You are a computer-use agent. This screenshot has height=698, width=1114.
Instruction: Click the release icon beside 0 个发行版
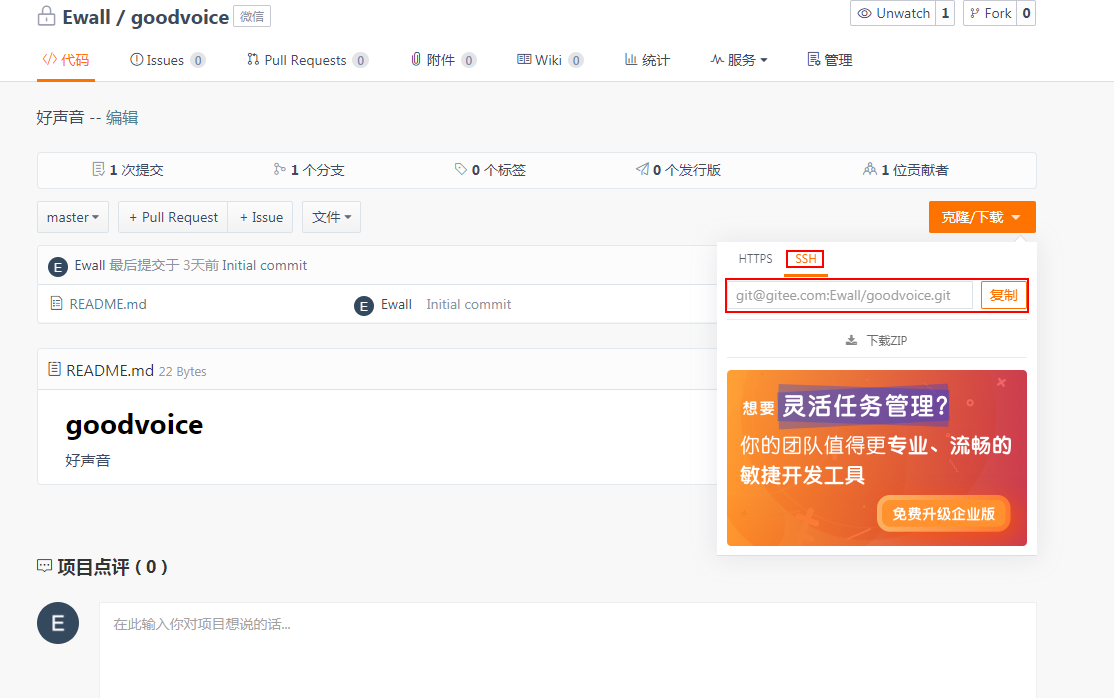[x=642, y=169]
